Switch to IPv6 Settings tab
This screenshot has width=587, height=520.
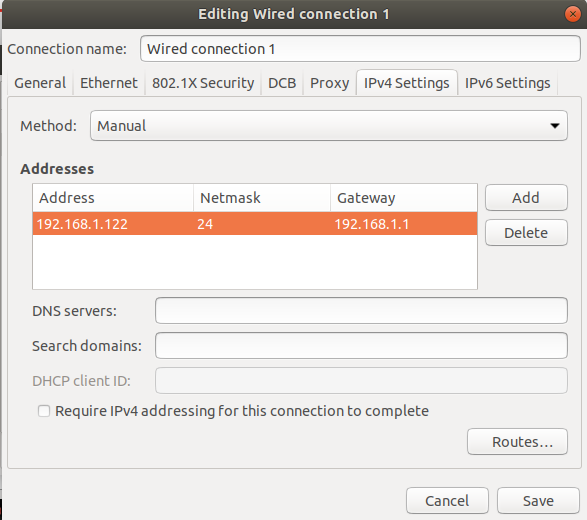tap(507, 83)
